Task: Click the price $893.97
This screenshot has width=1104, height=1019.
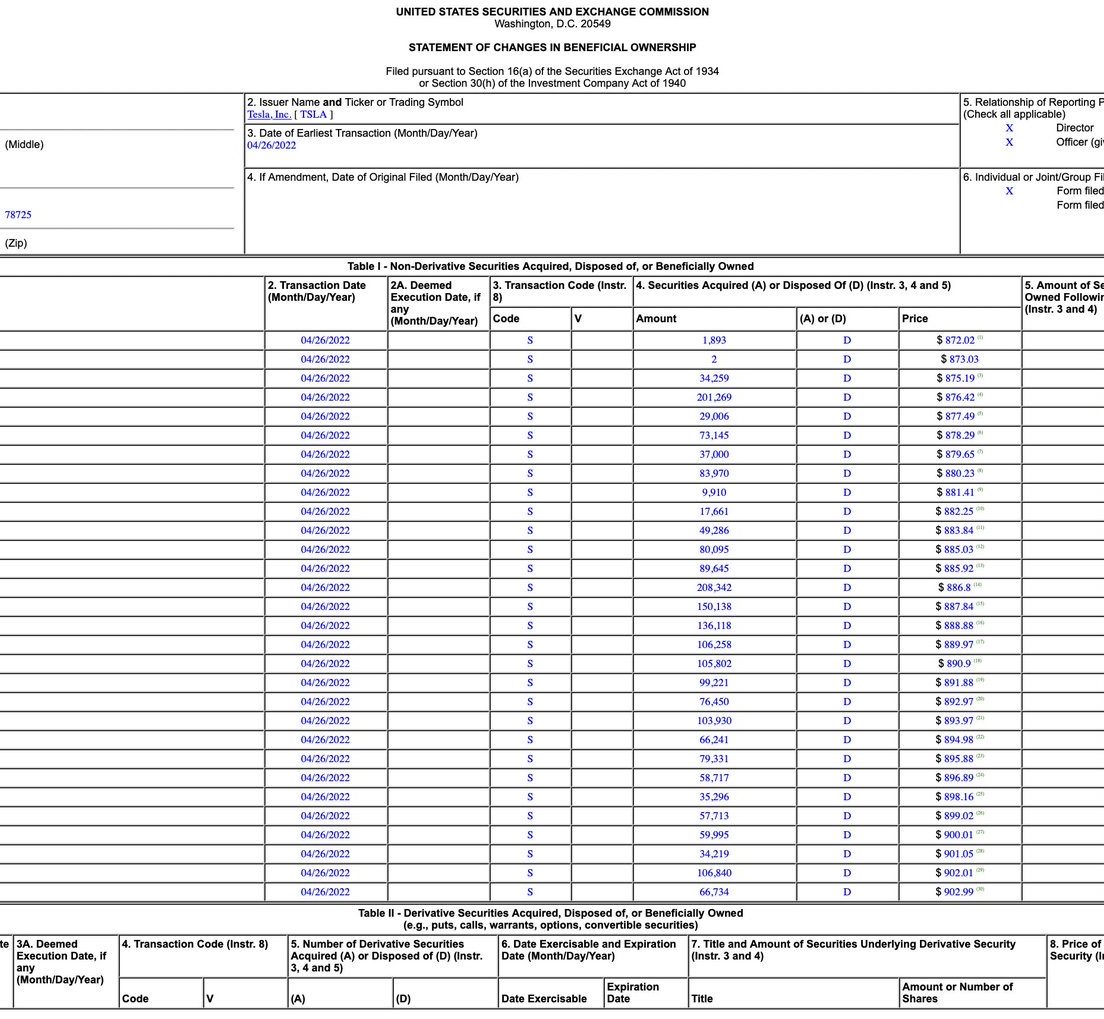Action: [x=955, y=720]
